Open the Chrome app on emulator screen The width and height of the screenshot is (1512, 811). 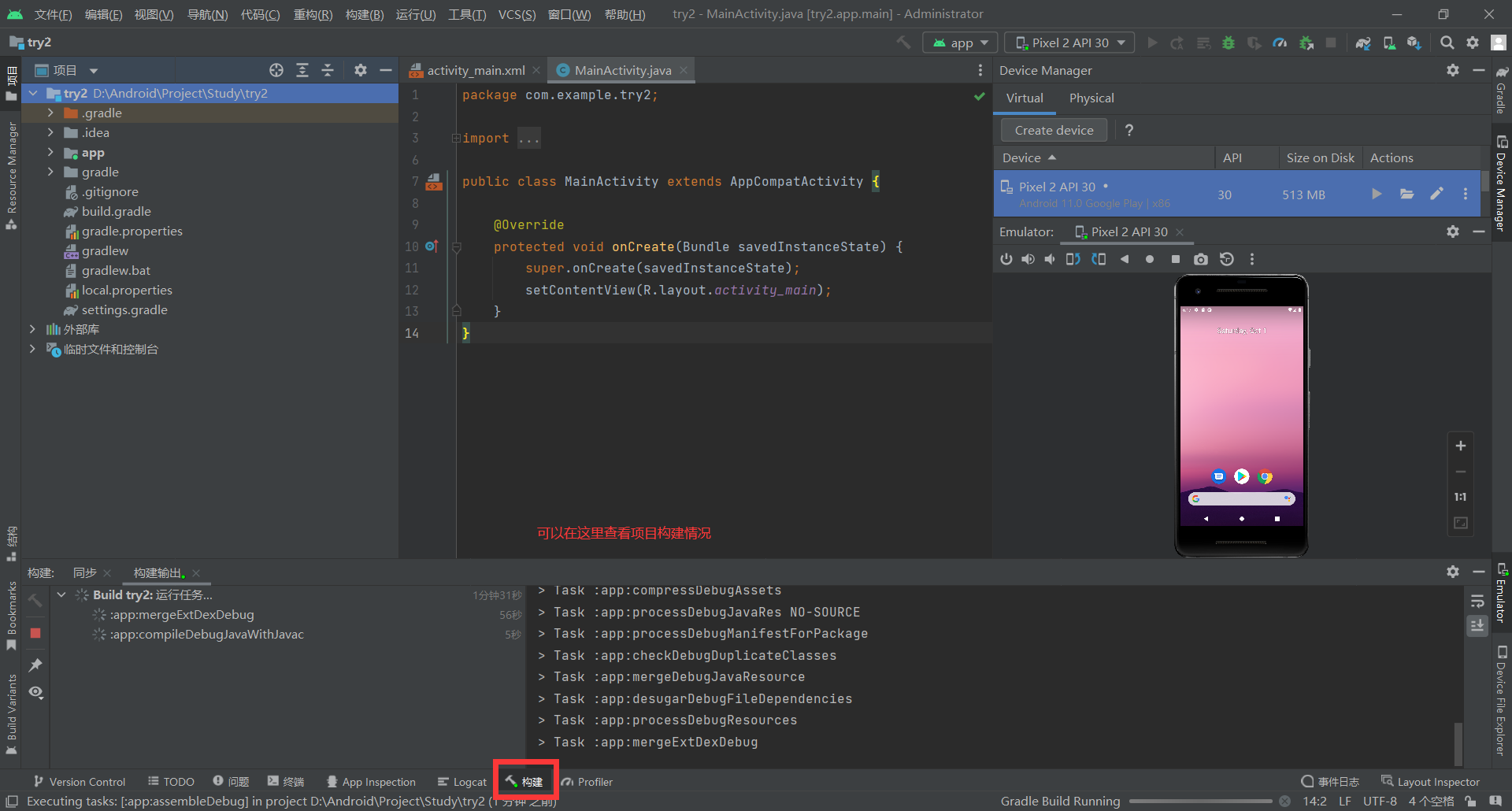[1265, 476]
